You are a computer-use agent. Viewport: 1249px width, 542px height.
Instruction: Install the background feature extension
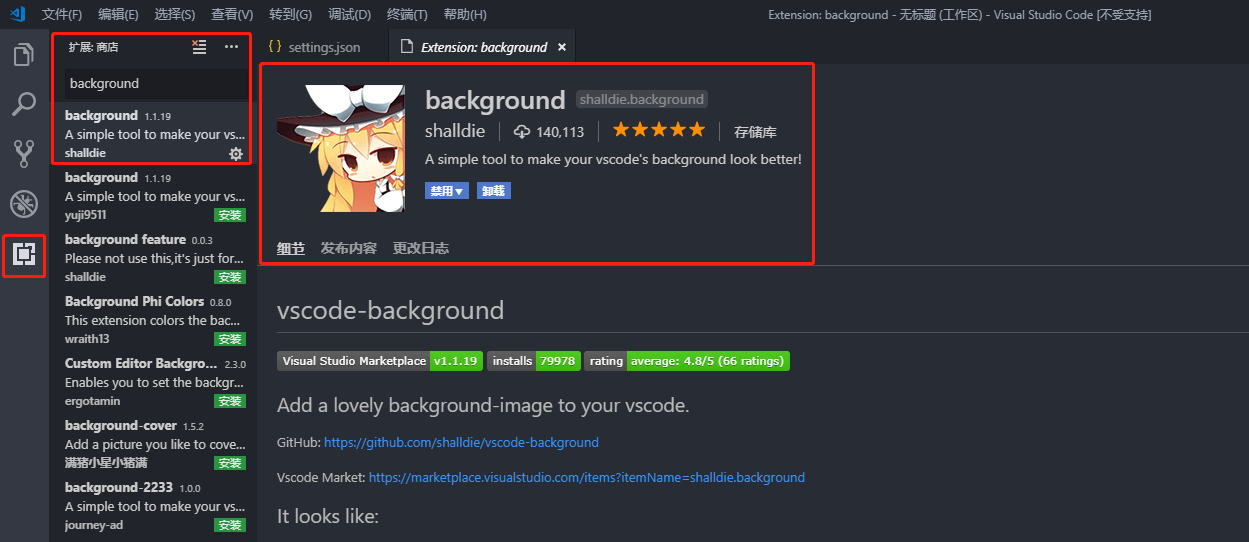pyautogui.click(x=230, y=277)
